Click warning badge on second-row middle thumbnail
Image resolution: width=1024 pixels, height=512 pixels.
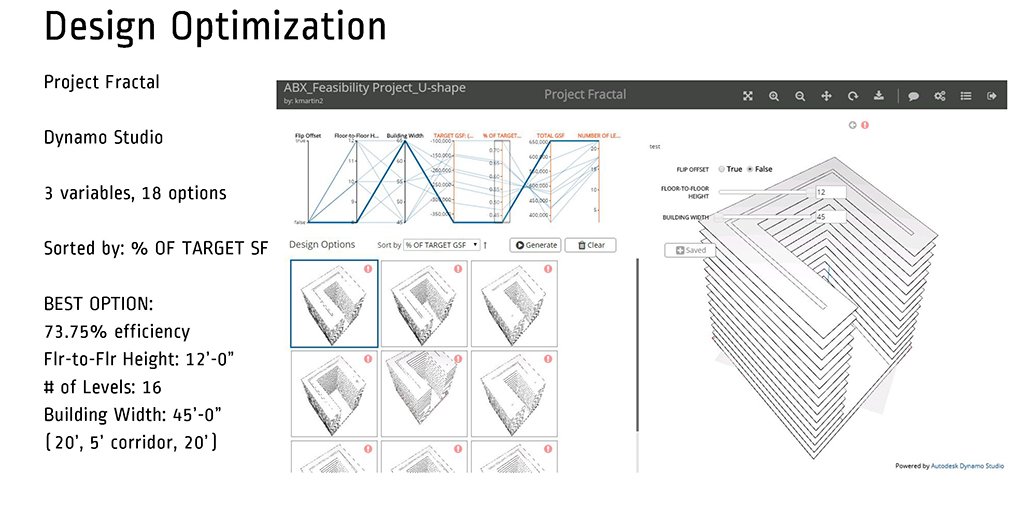click(x=458, y=359)
